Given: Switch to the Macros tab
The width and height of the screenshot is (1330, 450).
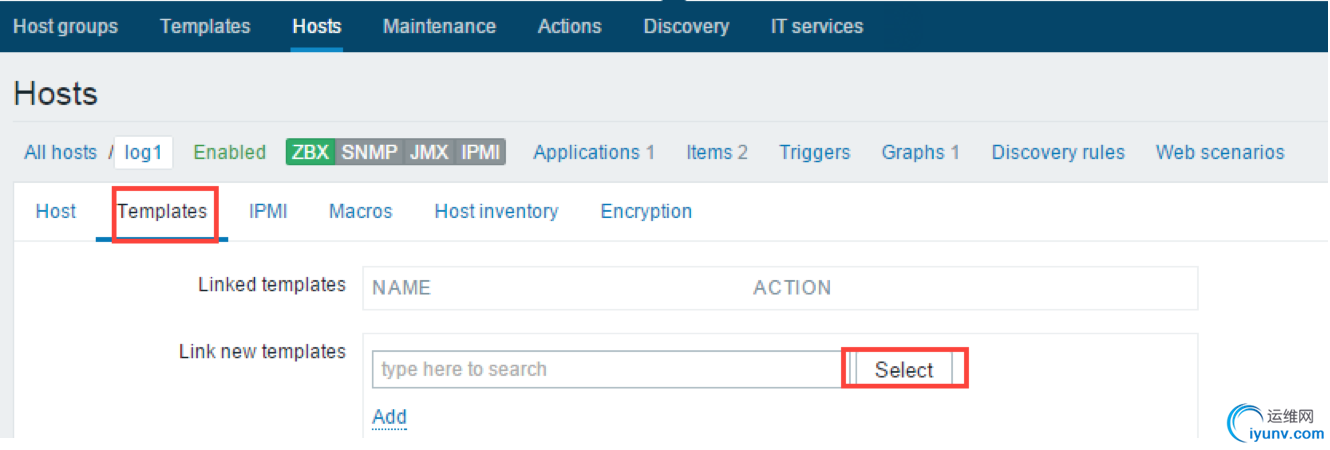Looking at the screenshot, I should [360, 212].
